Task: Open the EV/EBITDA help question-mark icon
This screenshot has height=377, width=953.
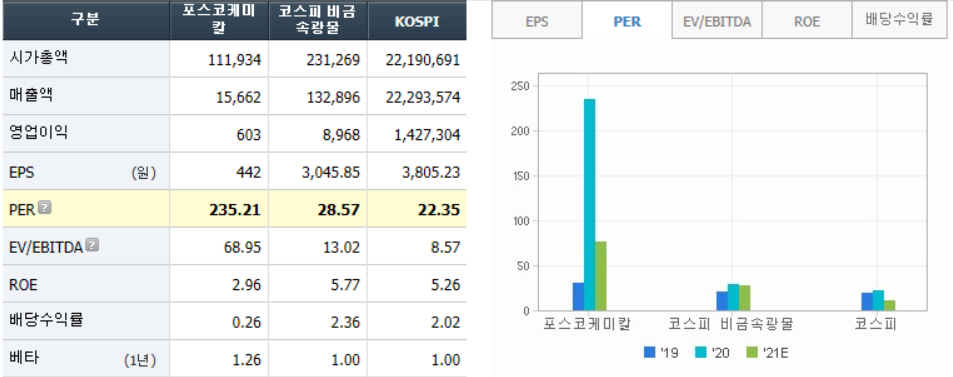Action: 92,245
